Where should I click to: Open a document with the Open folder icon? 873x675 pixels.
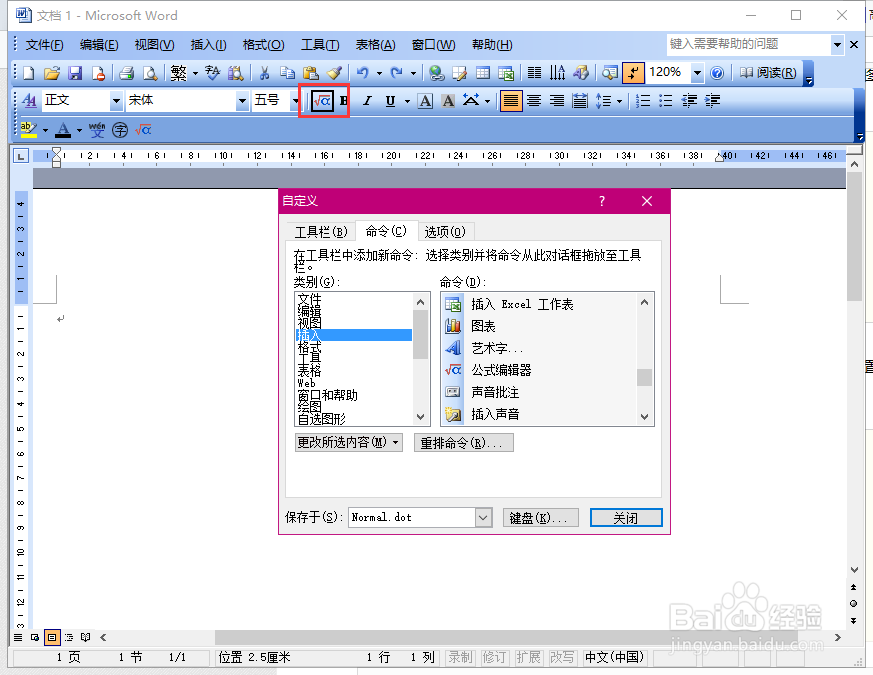coord(51,72)
